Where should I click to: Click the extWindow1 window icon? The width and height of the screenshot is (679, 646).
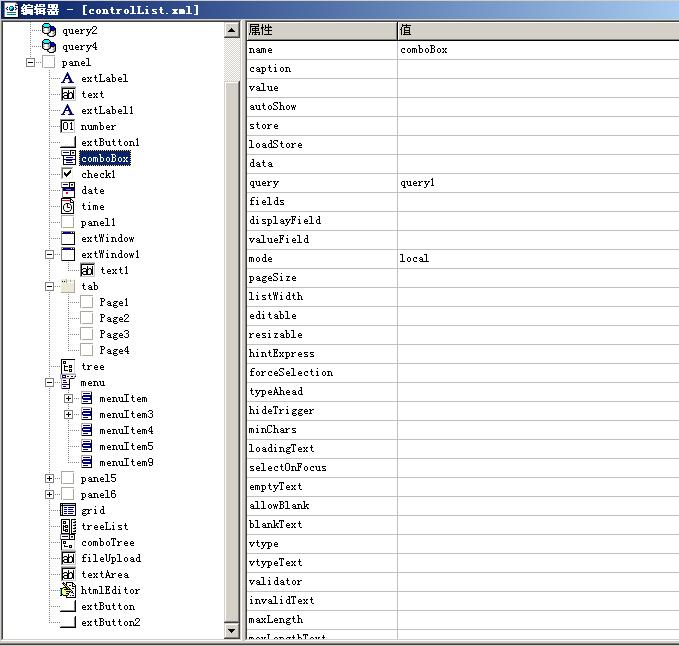coord(68,255)
